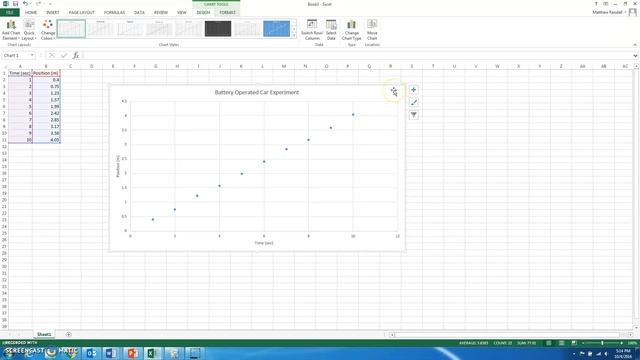Click the formula bar Cancel X icon

(51, 56)
